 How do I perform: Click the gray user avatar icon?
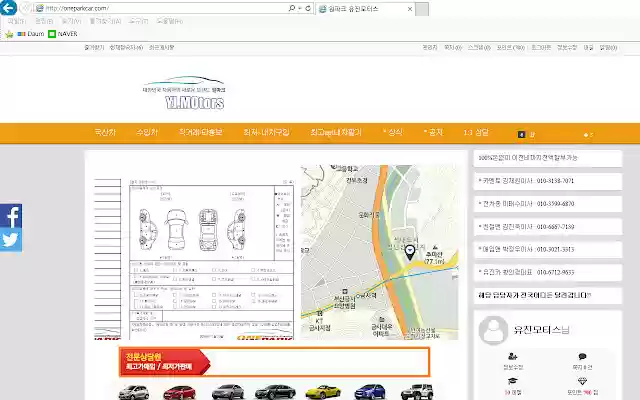[x=493, y=330]
